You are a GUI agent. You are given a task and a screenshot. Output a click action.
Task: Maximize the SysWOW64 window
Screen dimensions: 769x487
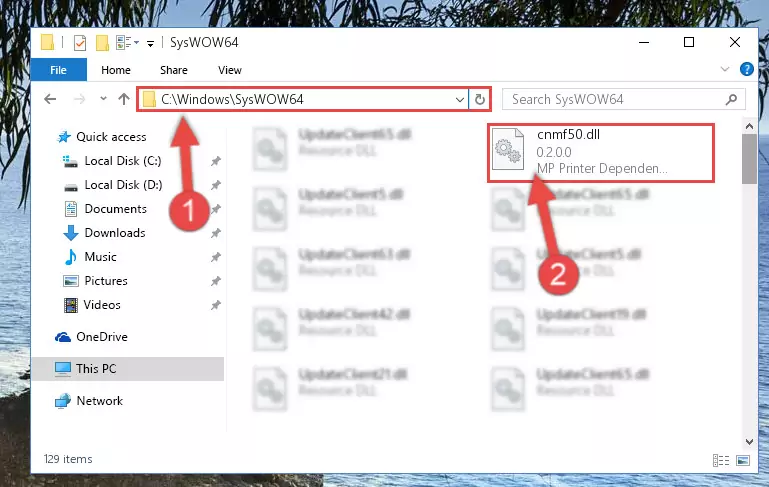tap(689, 43)
